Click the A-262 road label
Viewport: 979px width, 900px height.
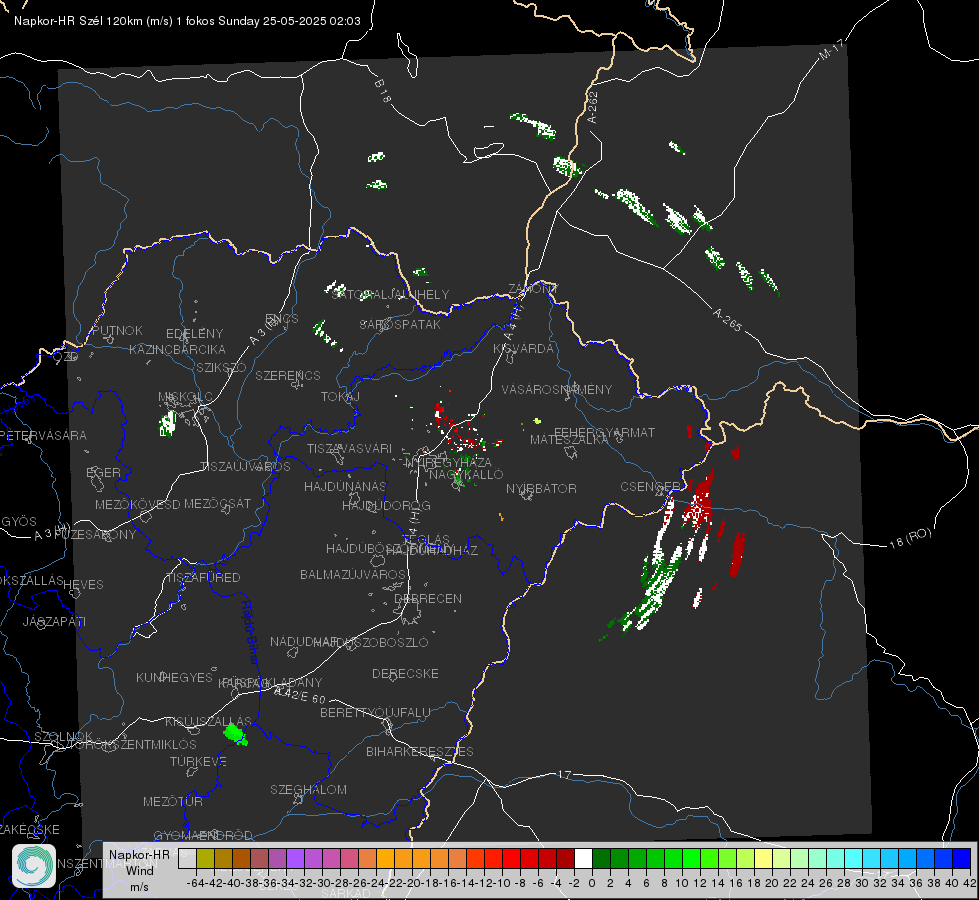click(x=593, y=107)
